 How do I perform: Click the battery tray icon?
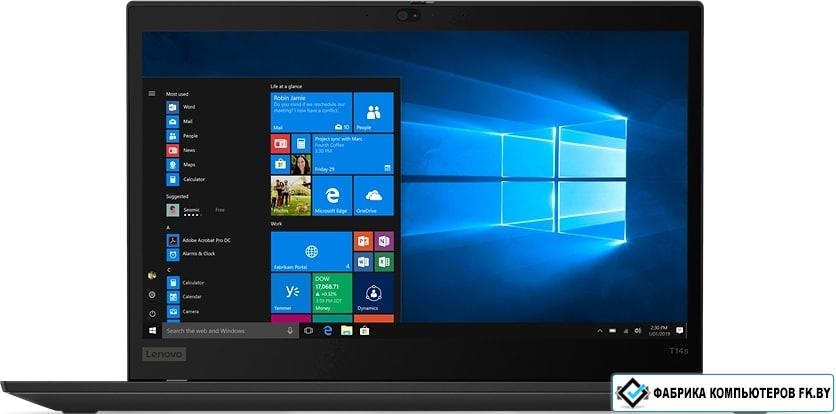point(613,331)
